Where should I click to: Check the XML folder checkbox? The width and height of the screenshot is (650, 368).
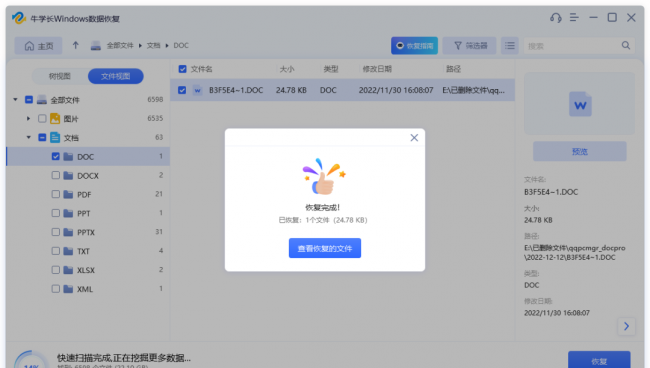pyautogui.click(x=56, y=288)
